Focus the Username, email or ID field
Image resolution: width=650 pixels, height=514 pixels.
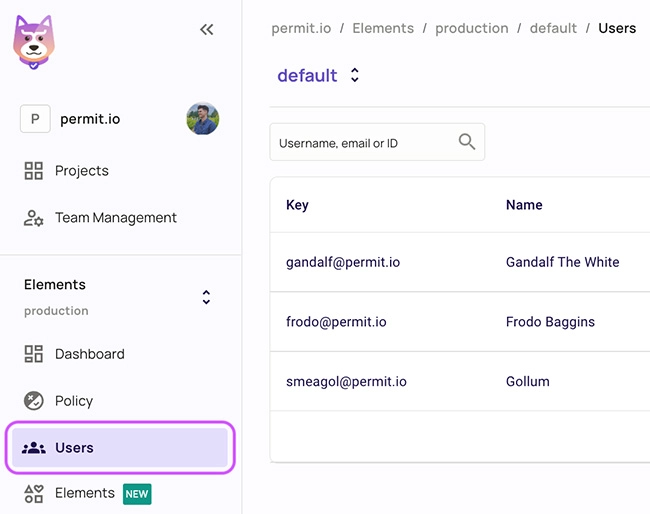pos(377,142)
